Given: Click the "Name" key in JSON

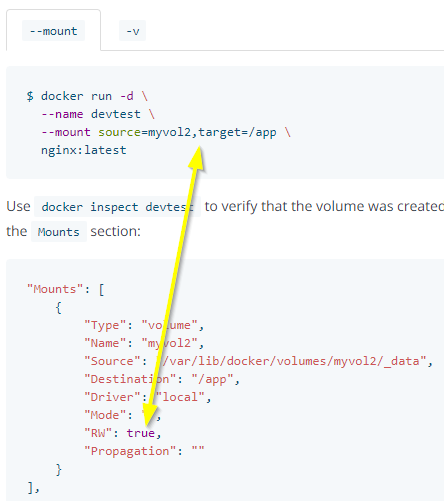Looking at the screenshot, I should pyautogui.click(x=105, y=343).
